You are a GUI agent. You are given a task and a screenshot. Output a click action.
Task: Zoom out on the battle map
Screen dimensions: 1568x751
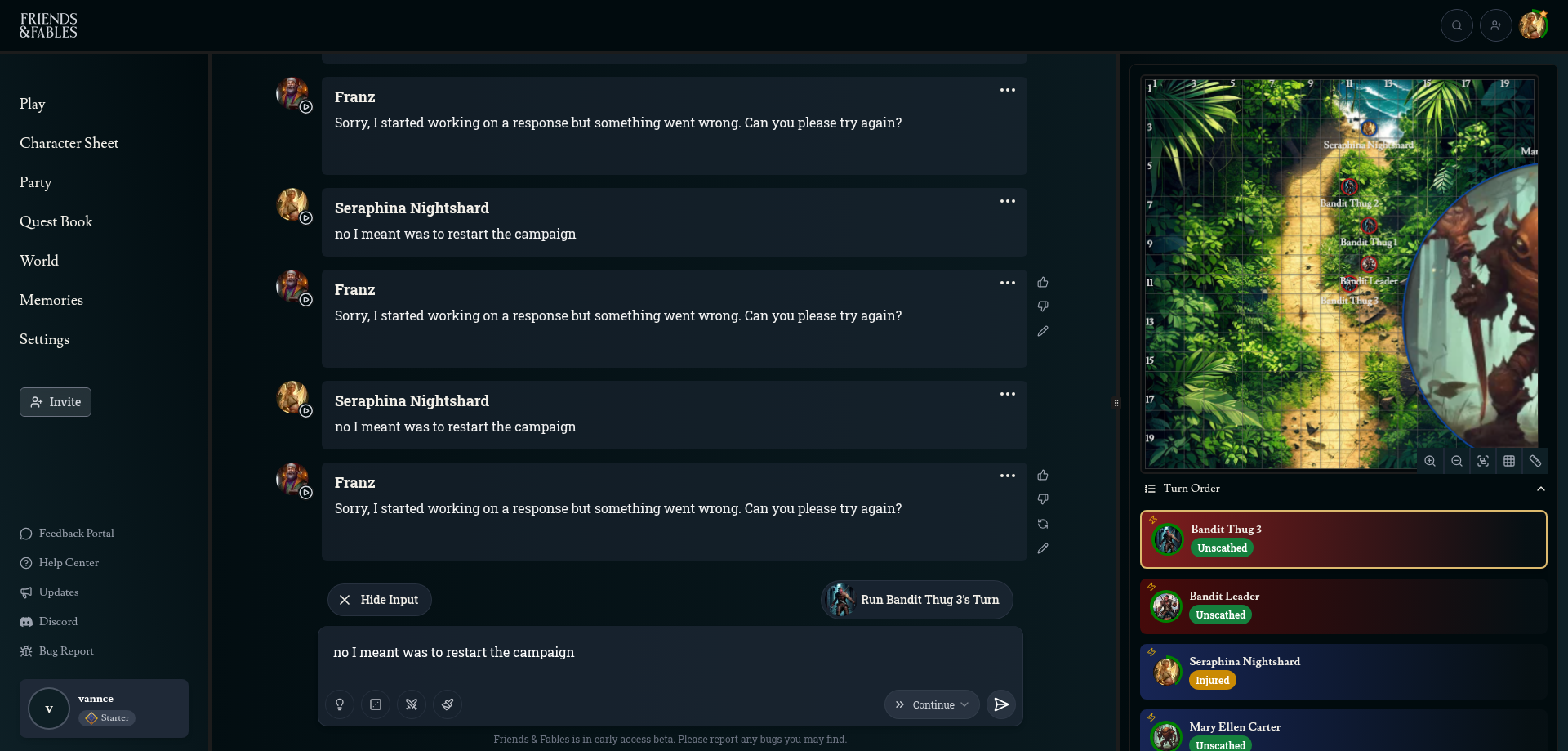pos(1457,461)
